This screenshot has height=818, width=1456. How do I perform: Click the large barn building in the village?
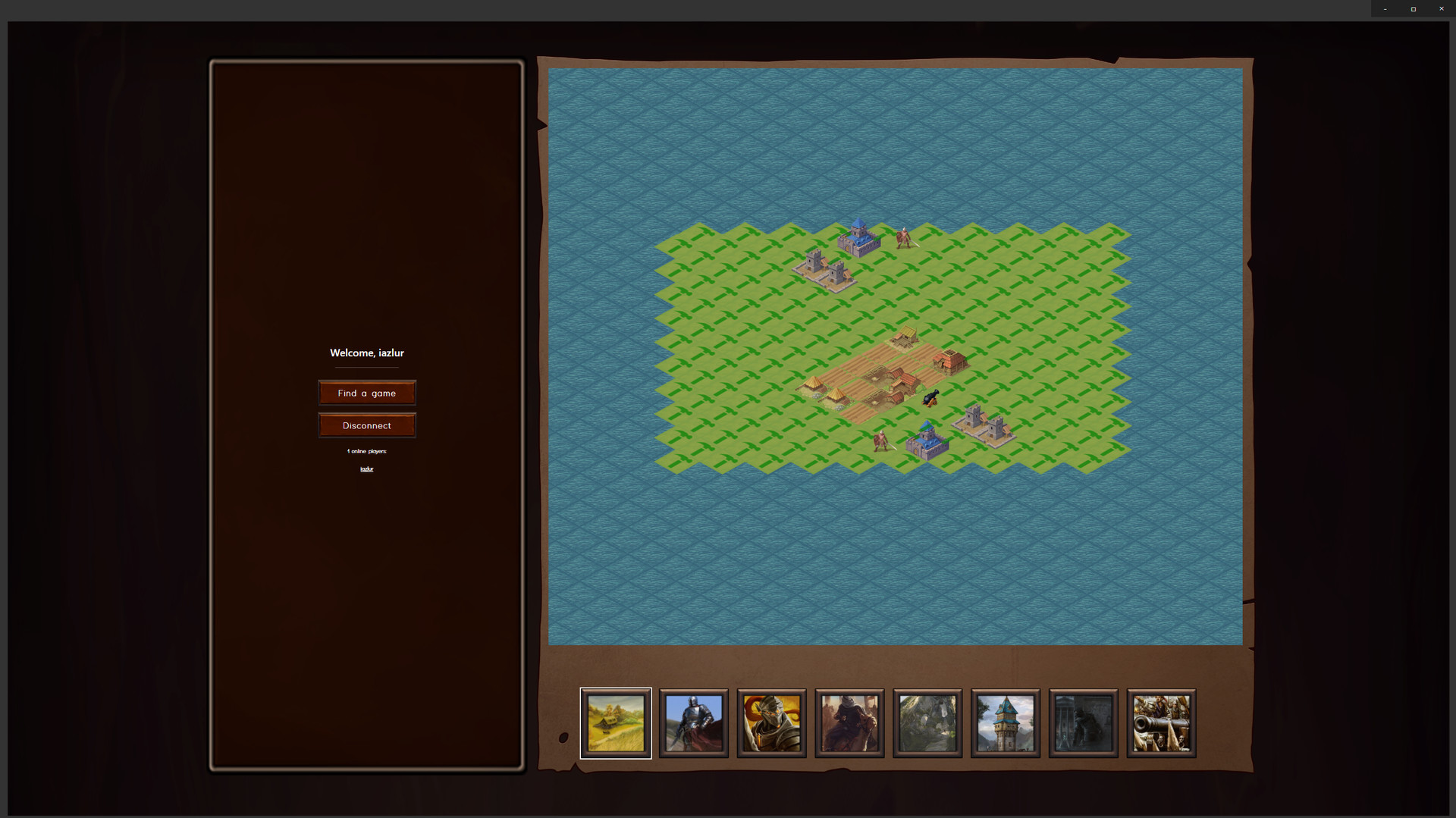952,362
